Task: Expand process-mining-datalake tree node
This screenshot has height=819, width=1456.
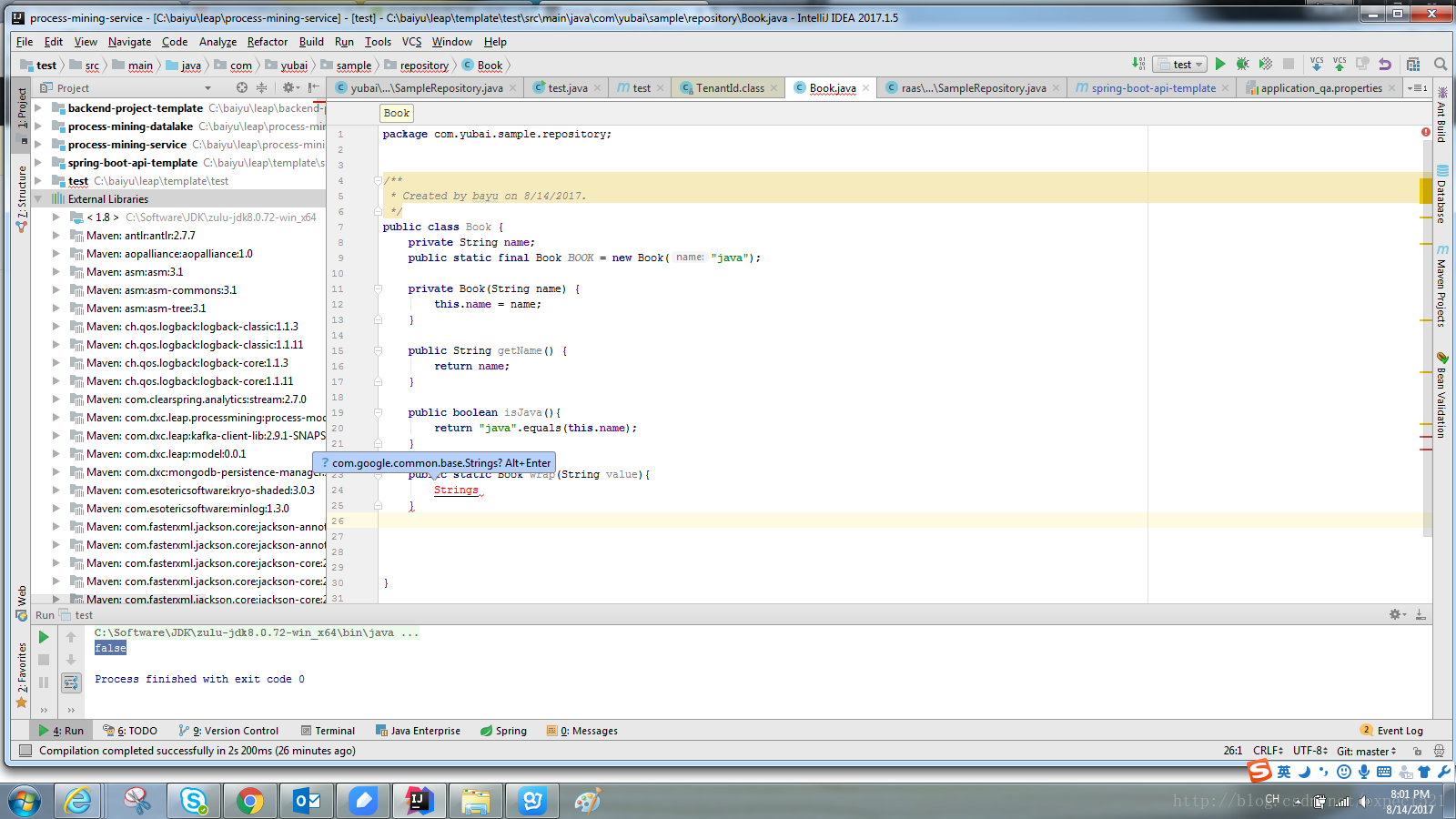Action: point(38,126)
